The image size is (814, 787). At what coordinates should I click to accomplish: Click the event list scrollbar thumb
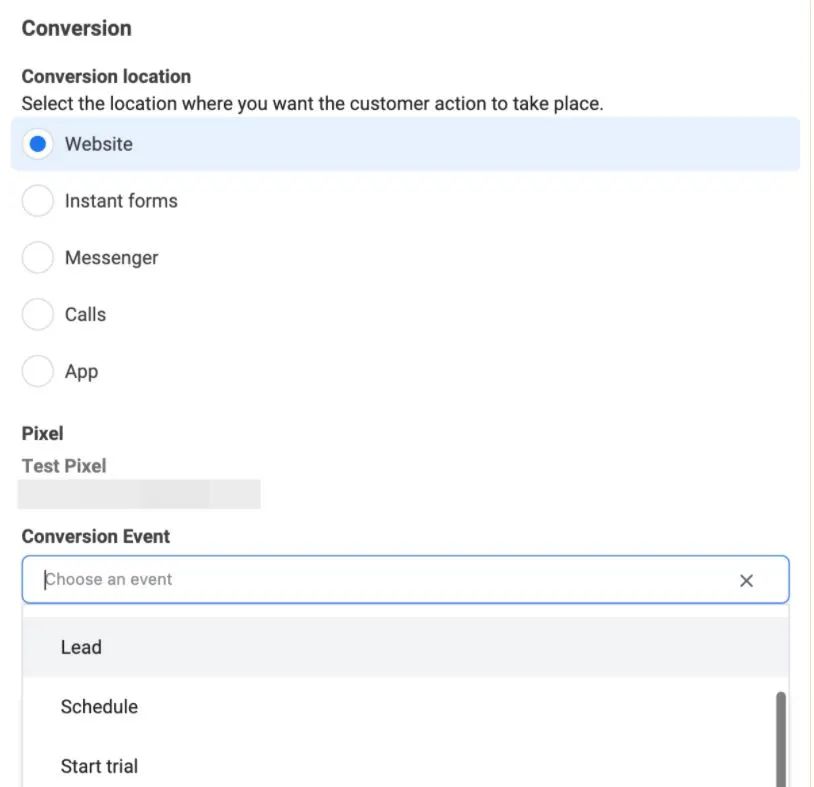(x=781, y=738)
